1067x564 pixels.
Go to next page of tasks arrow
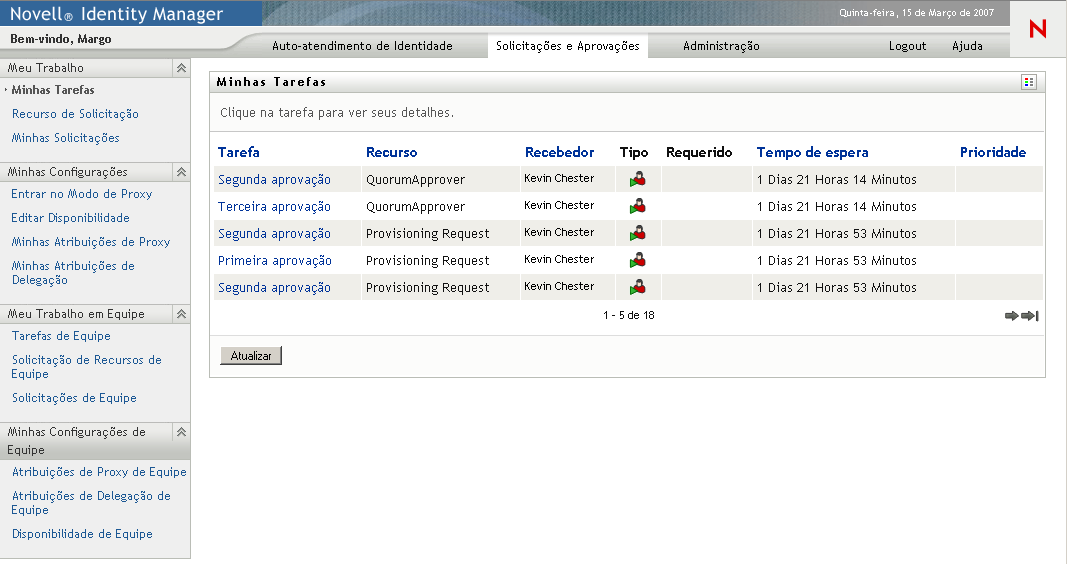point(1011,316)
